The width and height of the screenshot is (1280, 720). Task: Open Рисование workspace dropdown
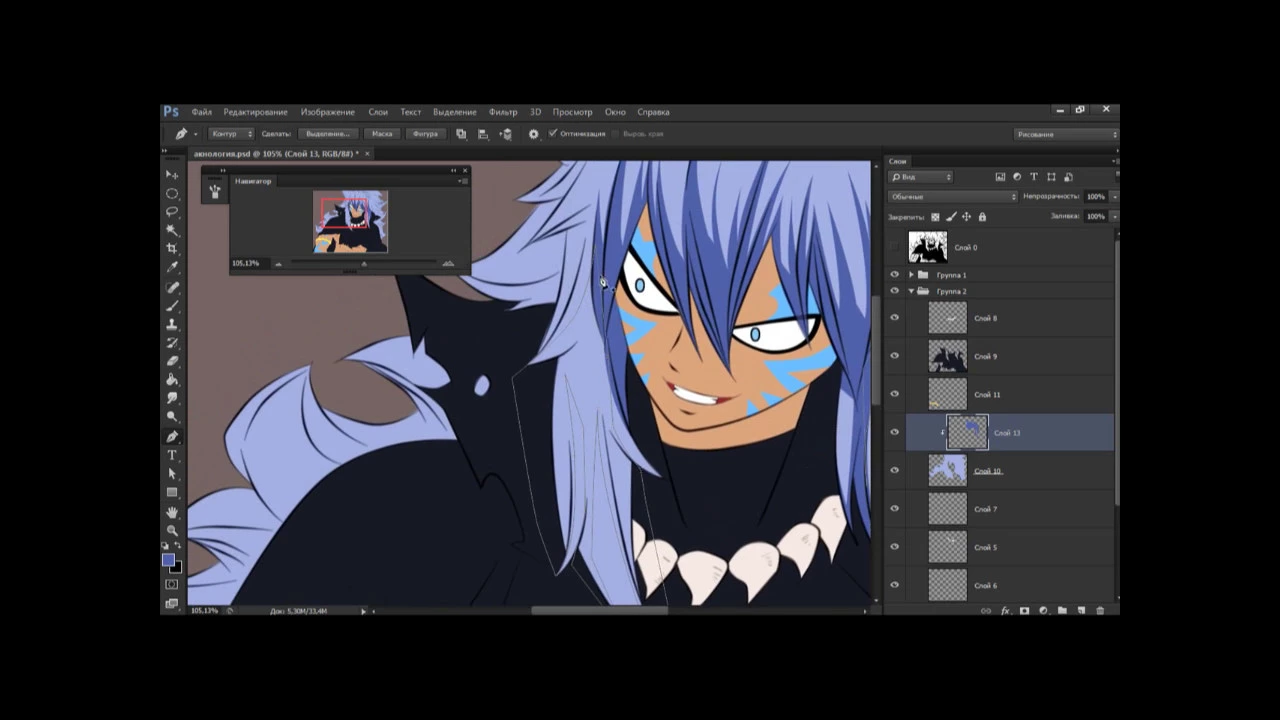[x=1066, y=134]
